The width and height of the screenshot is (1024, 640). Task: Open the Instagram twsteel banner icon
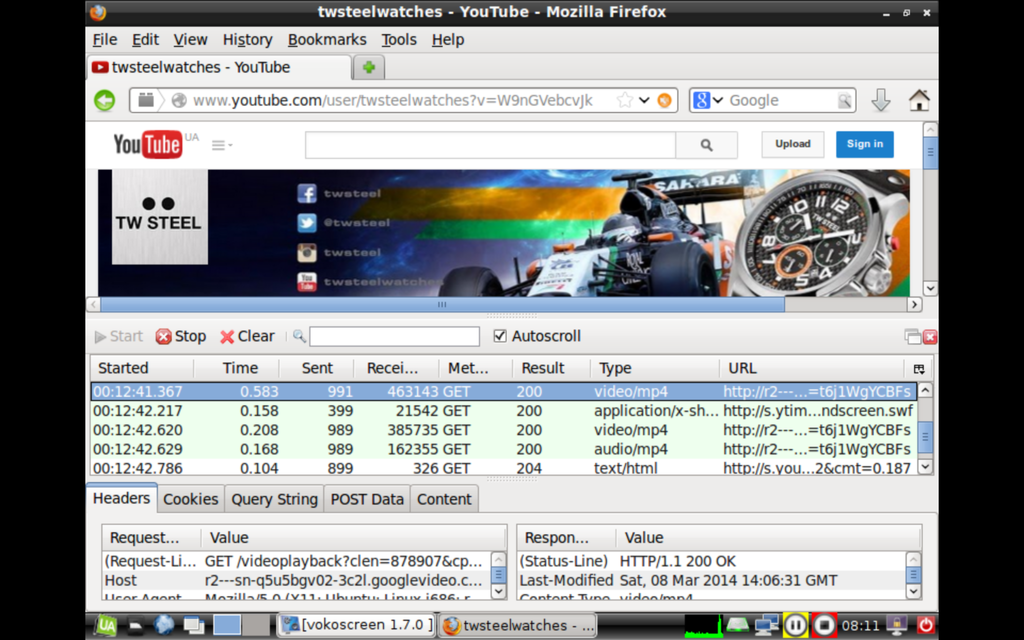[x=307, y=252]
